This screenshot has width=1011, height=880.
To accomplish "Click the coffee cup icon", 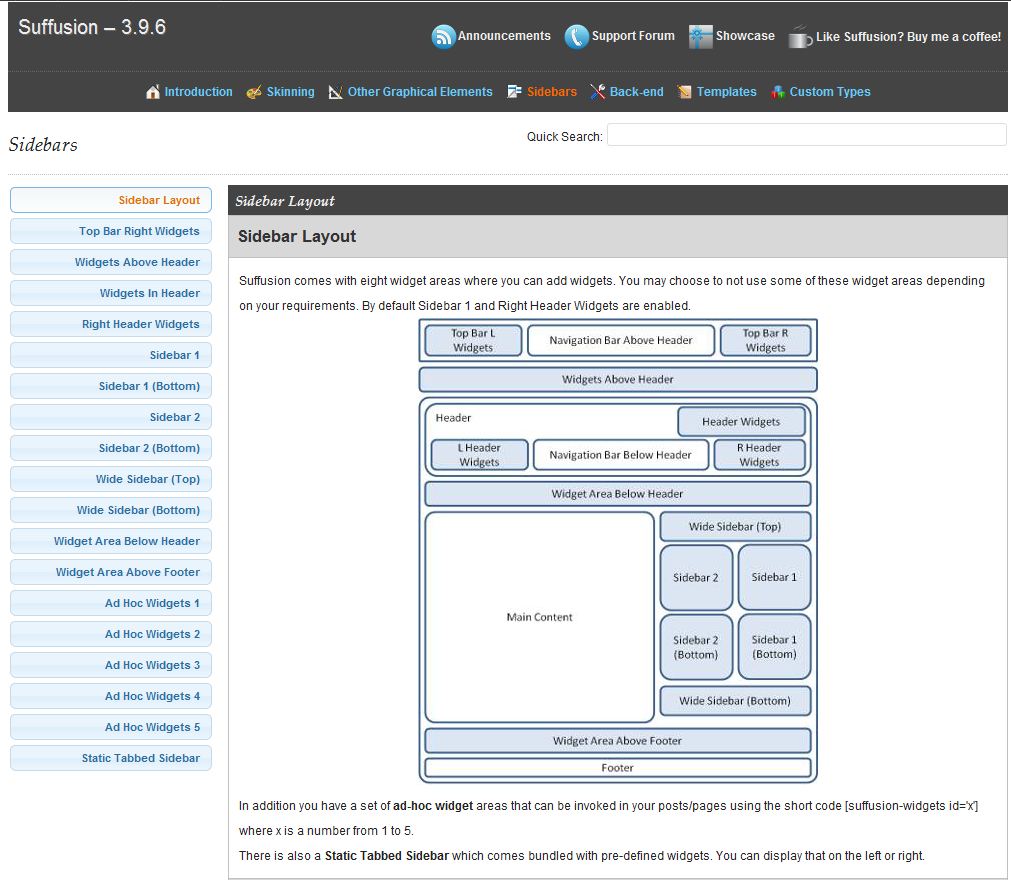I will tap(800, 37).
